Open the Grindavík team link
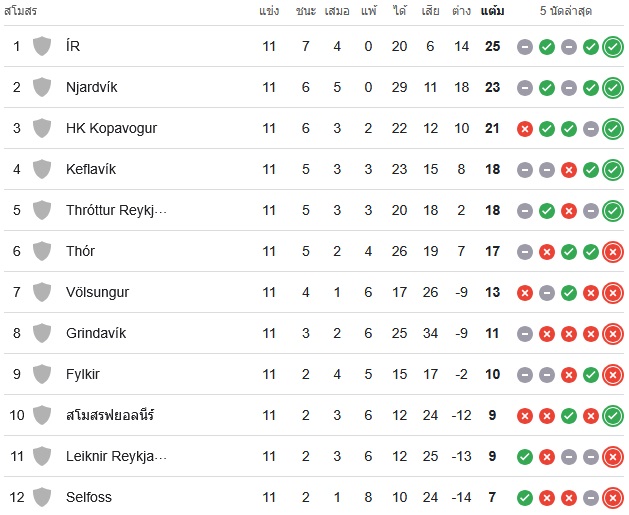The width and height of the screenshot is (629, 515). point(96,333)
